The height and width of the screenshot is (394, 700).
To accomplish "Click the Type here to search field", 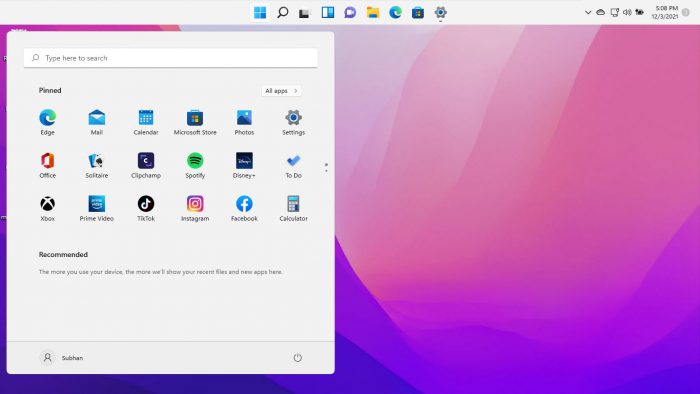I will click(x=171, y=58).
